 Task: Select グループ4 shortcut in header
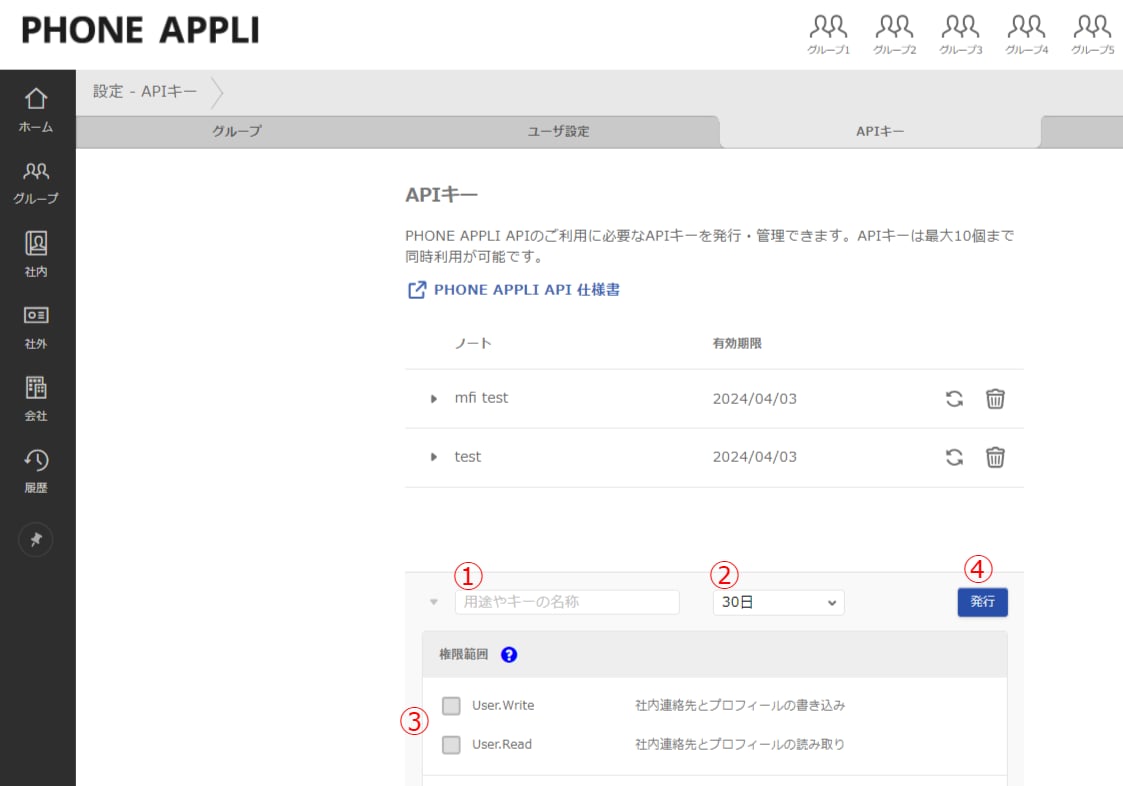[1026, 34]
